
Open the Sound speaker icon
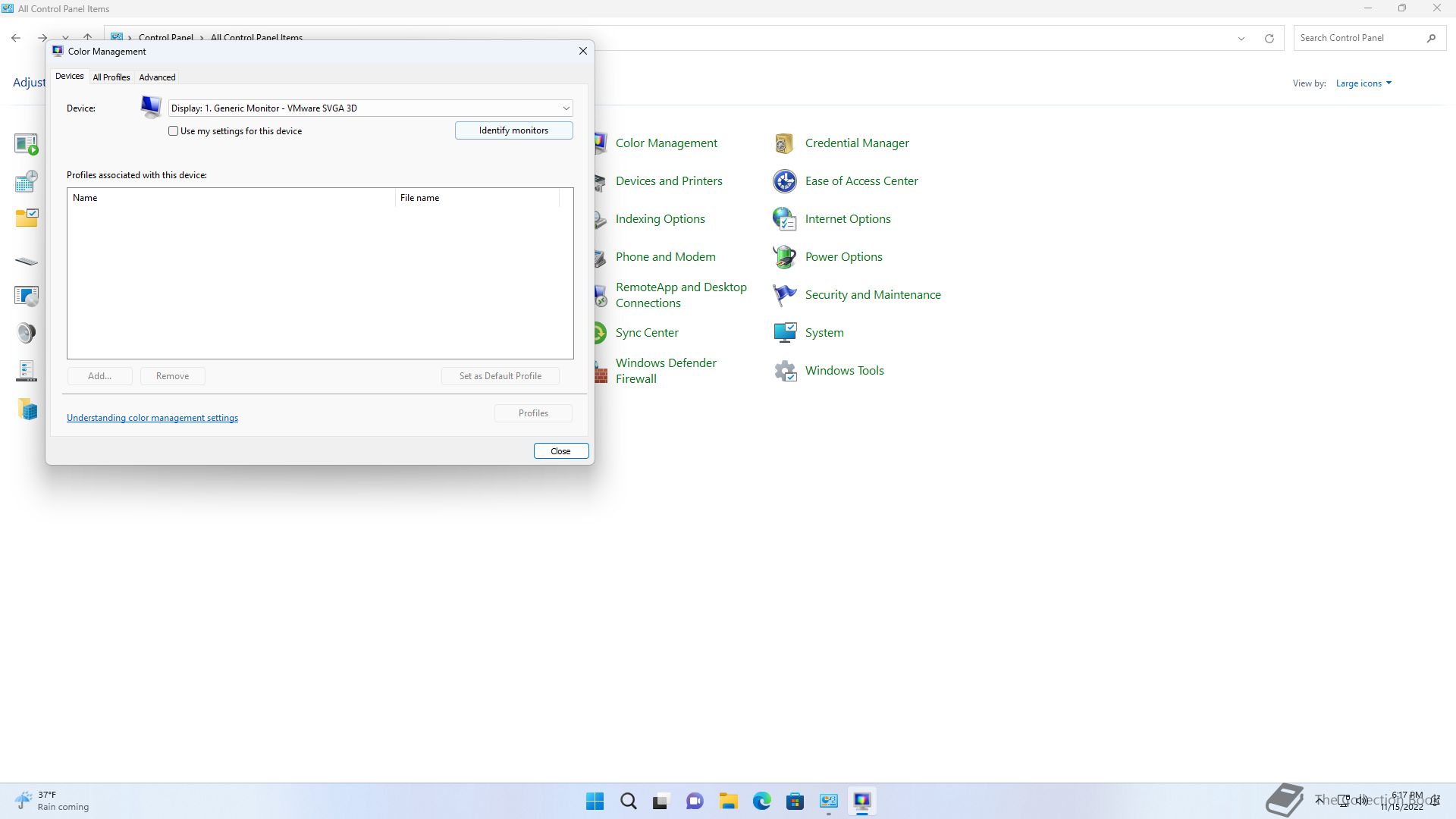[27, 333]
